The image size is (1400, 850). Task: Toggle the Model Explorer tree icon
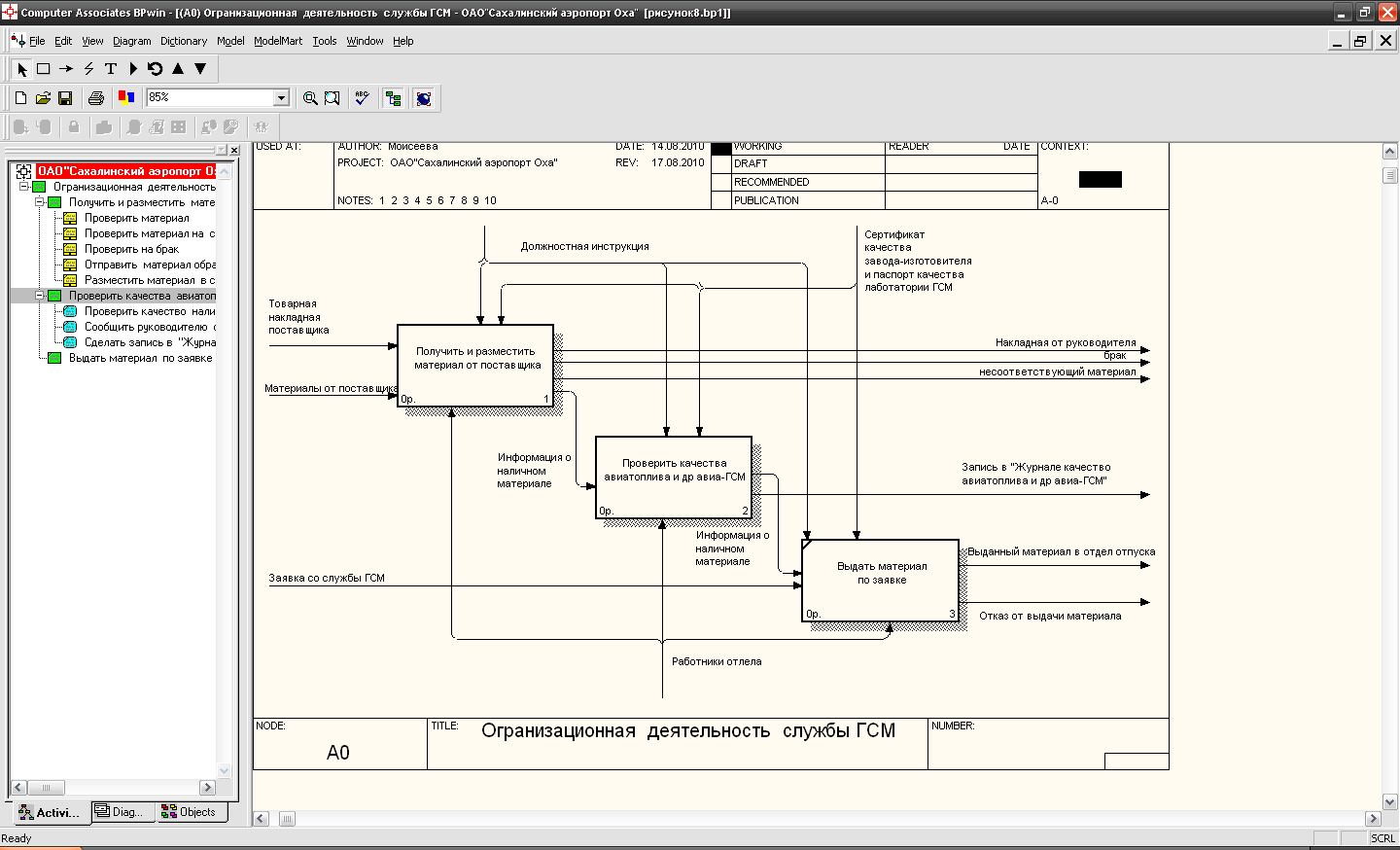point(393,98)
